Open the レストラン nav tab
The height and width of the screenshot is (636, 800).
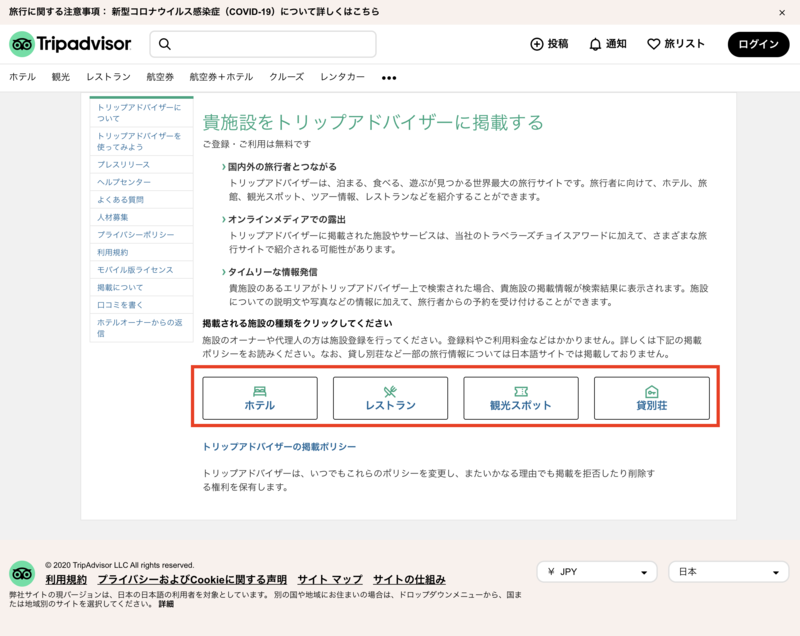[108, 77]
